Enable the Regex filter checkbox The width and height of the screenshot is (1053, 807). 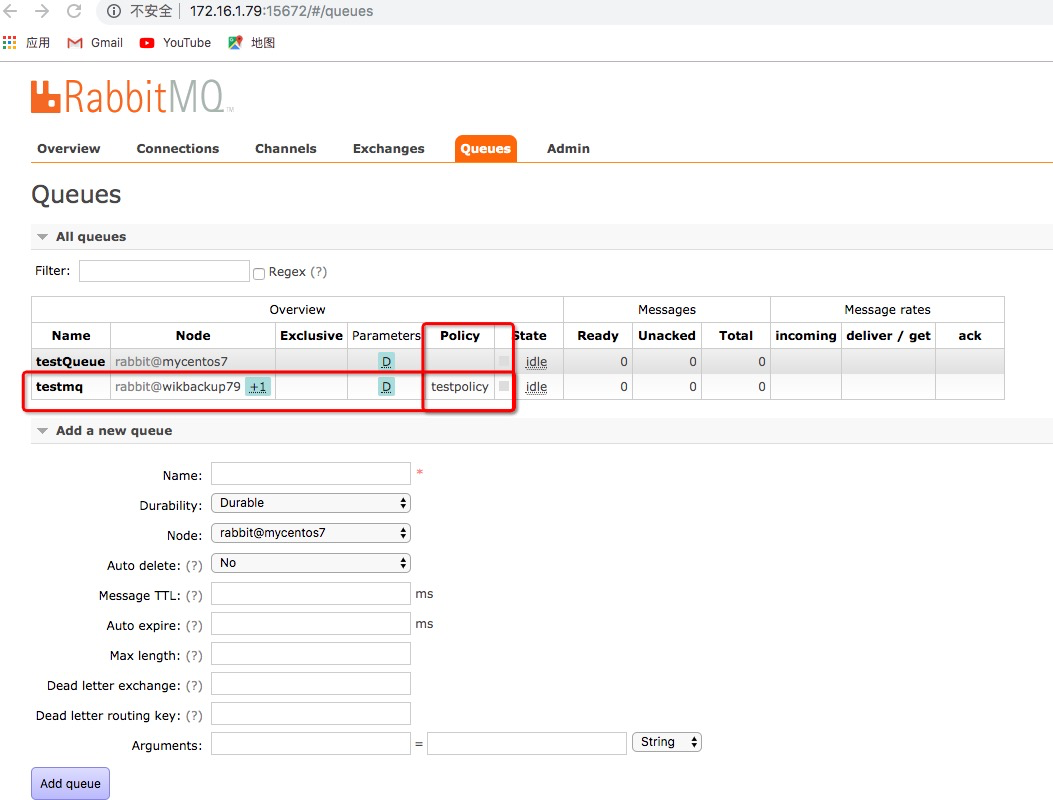click(259, 273)
